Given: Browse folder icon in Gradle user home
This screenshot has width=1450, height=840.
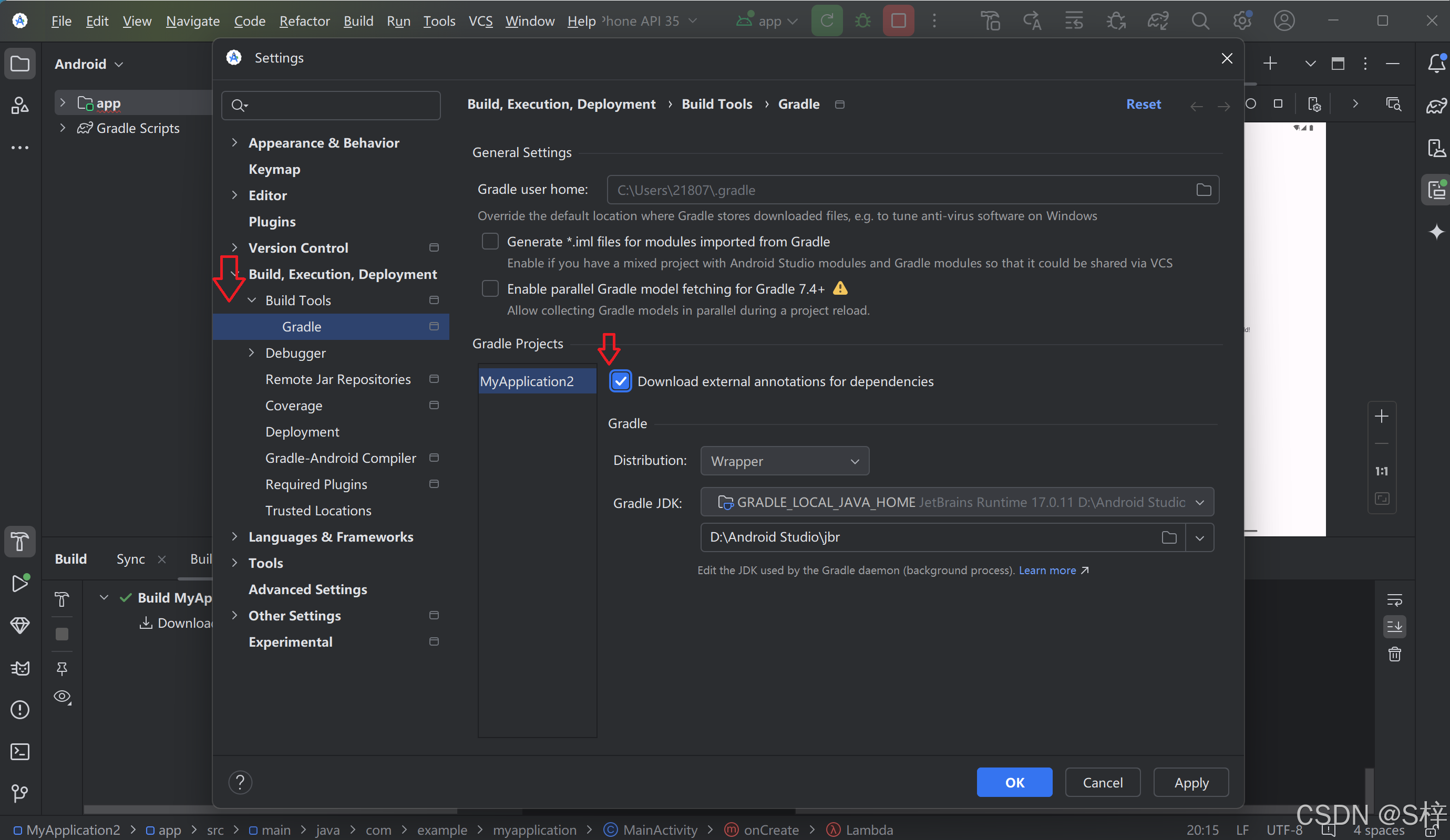Looking at the screenshot, I should [1204, 190].
